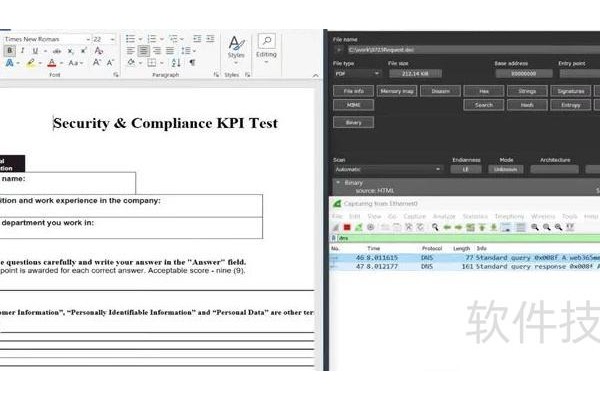Open File type dropdown in analyzer
Viewport: 600px width, 400px height.
point(357,73)
